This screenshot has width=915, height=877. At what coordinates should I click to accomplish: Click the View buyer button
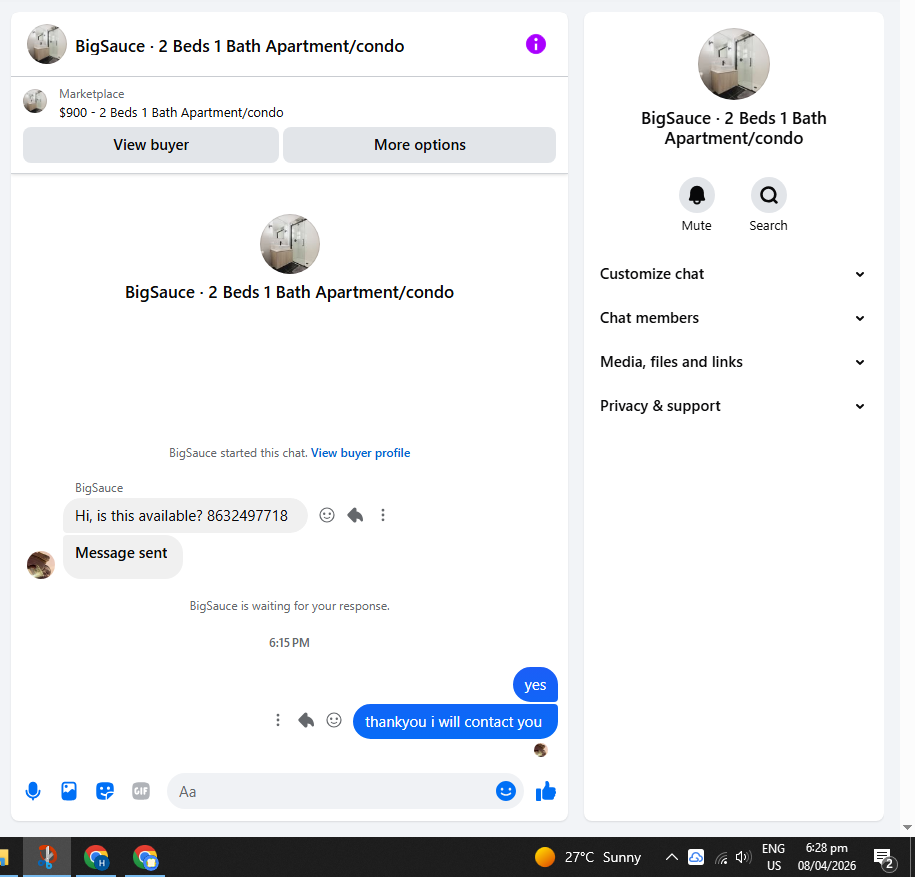151,145
